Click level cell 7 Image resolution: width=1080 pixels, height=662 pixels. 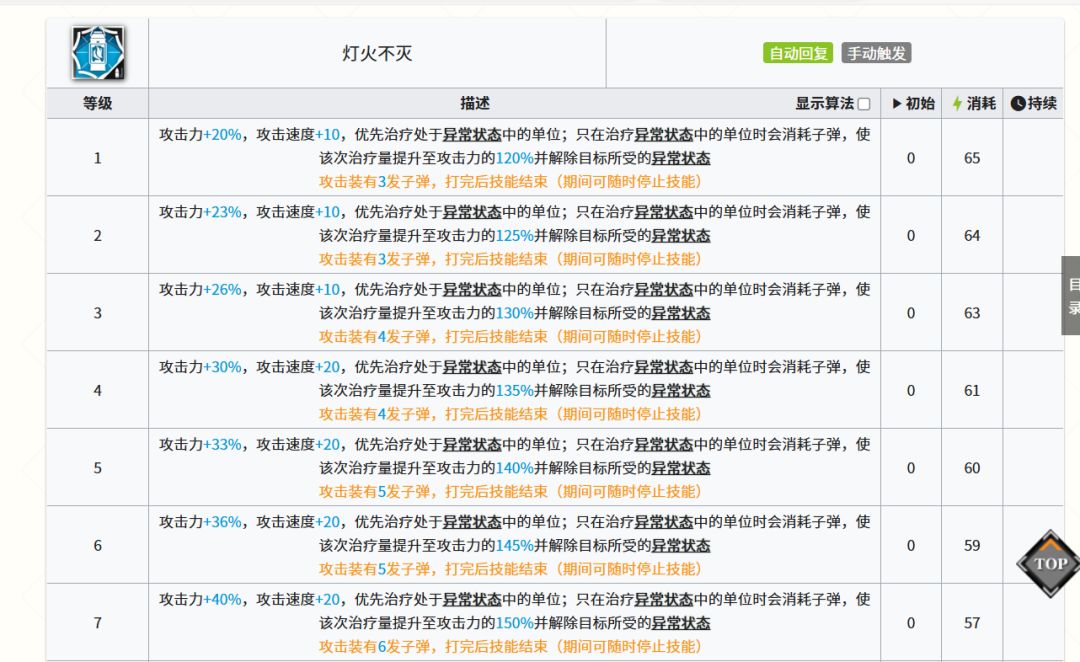[97, 623]
